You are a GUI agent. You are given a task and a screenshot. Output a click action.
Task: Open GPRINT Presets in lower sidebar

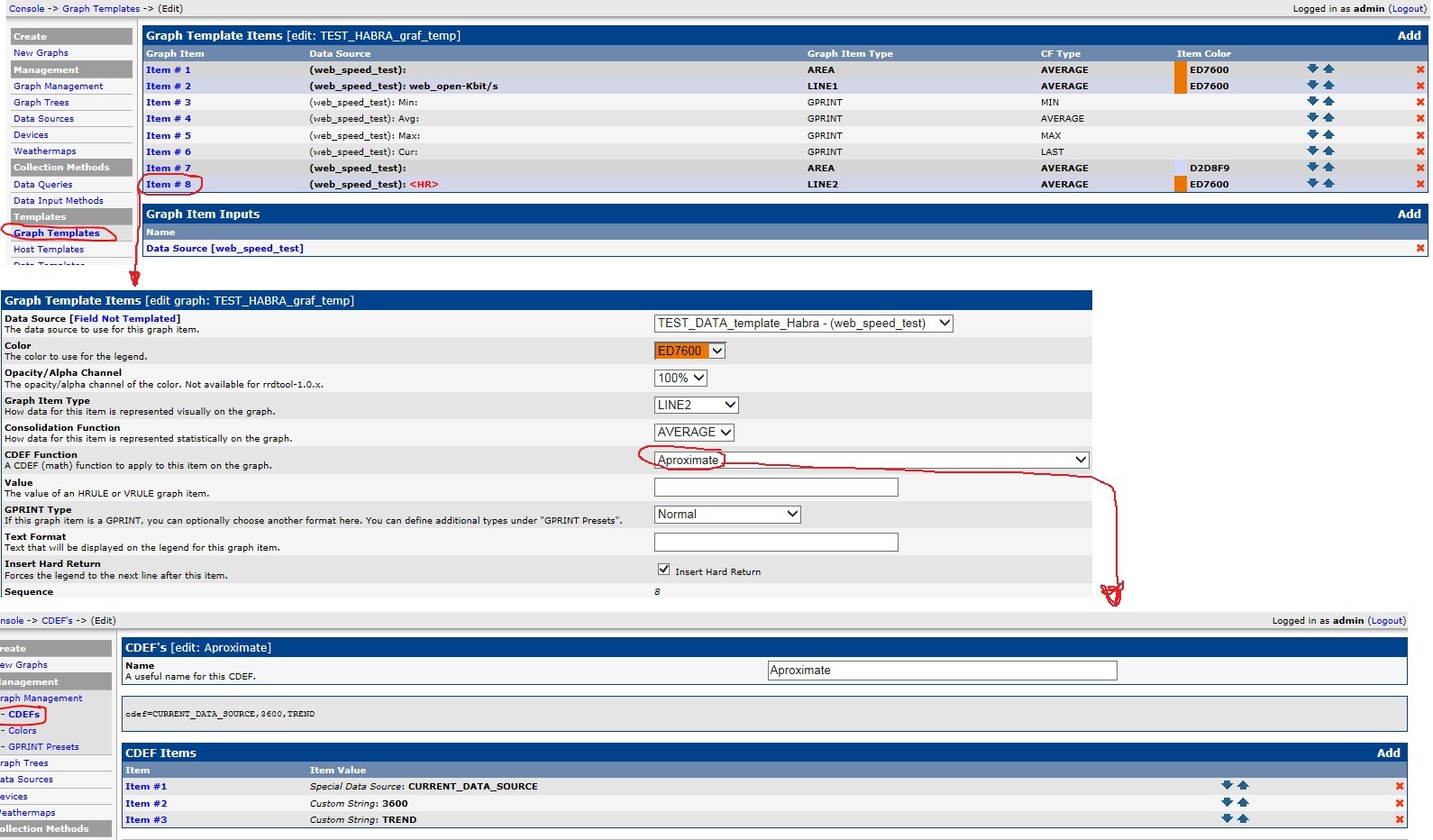(43, 746)
